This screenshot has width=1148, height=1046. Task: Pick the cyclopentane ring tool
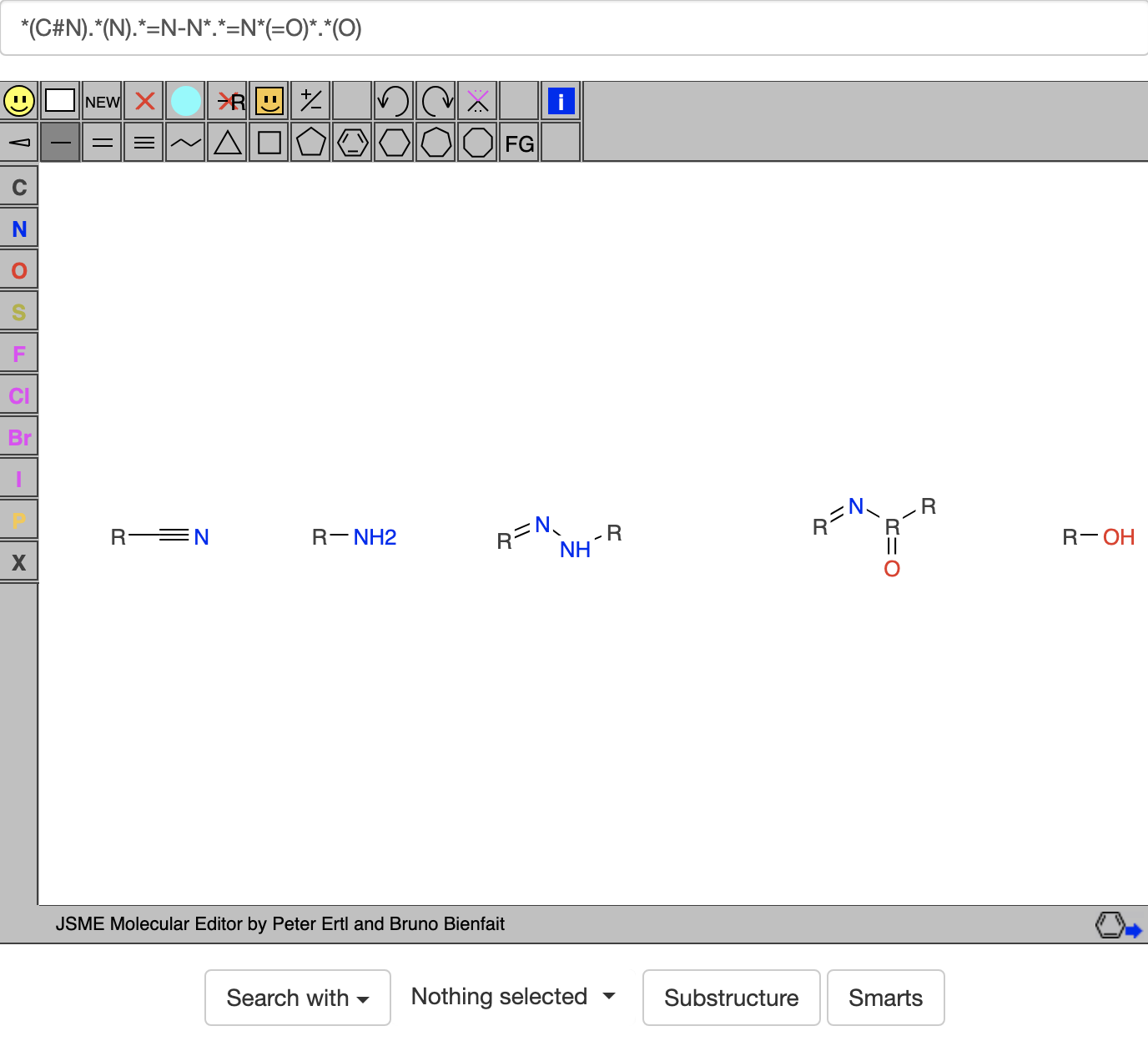(310, 143)
